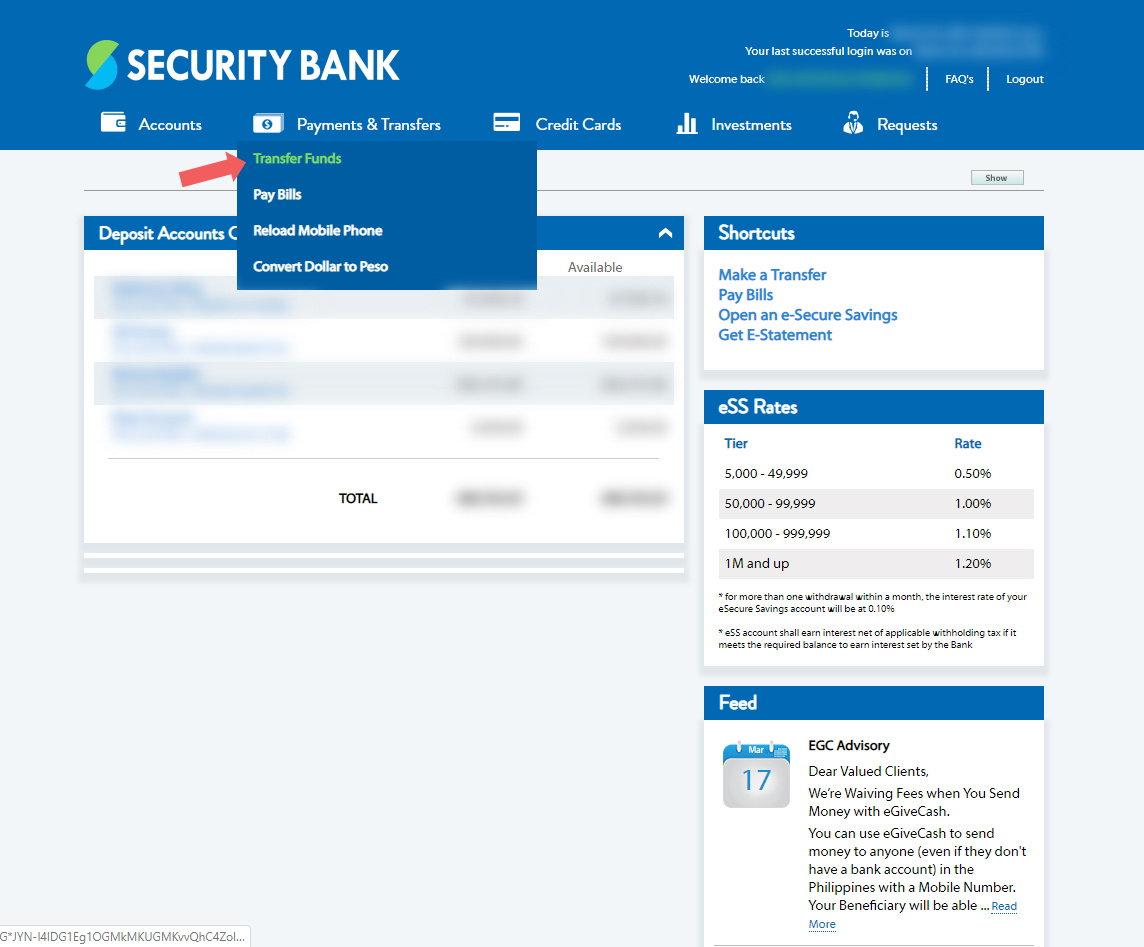Click the Welcome back text
Viewport: 1144px width, 947px height.
(x=726, y=79)
